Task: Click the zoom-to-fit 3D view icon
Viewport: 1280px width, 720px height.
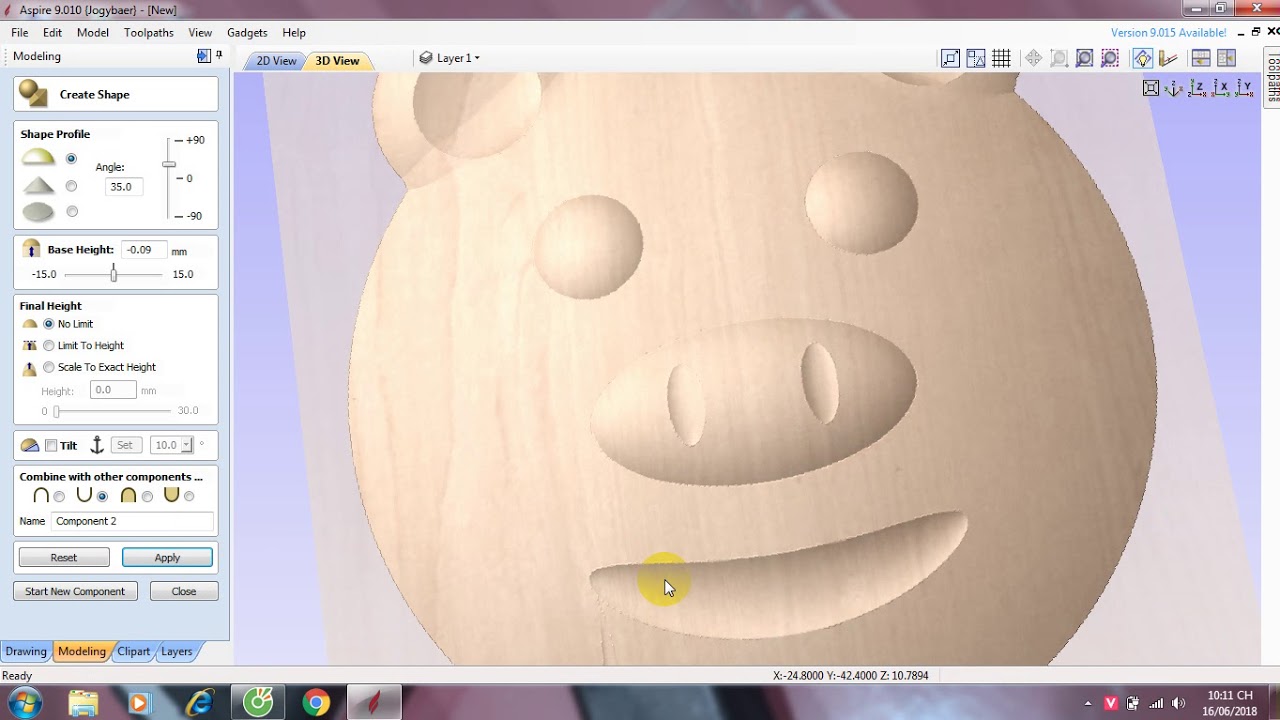Action: pos(1151,88)
